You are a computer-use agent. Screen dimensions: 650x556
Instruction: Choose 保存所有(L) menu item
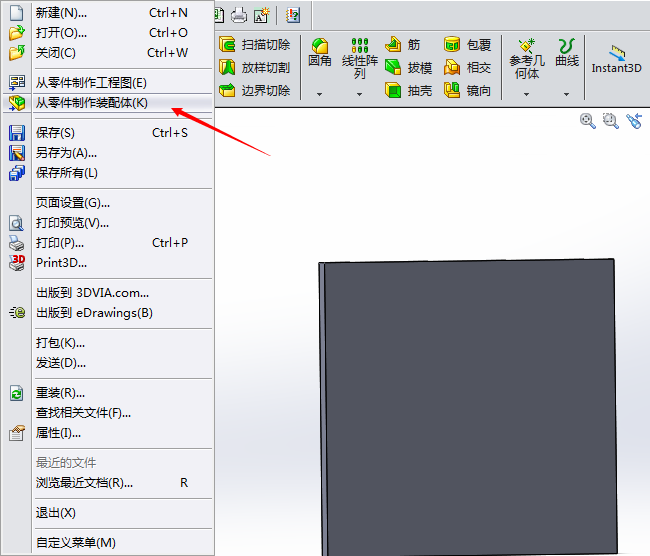108,172
